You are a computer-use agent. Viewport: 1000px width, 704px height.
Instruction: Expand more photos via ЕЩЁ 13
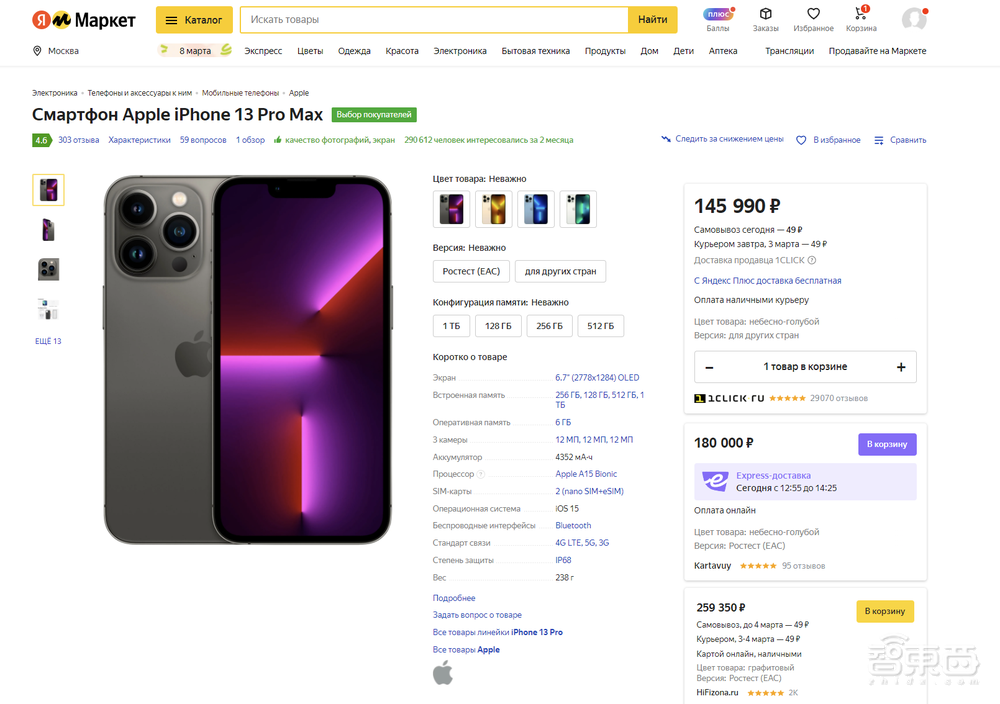48,341
